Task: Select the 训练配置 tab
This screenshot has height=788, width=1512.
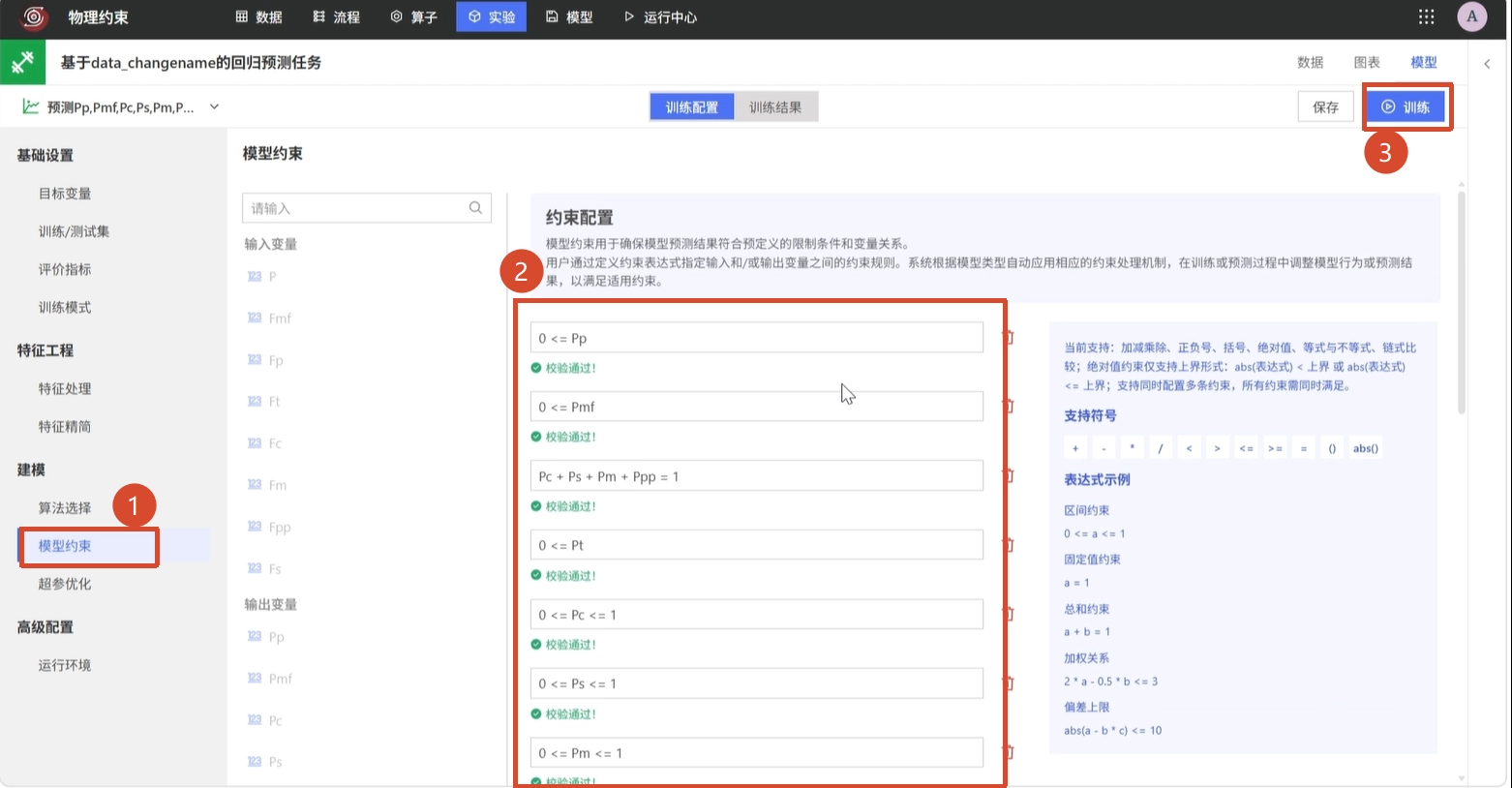Action: pyautogui.click(x=692, y=107)
